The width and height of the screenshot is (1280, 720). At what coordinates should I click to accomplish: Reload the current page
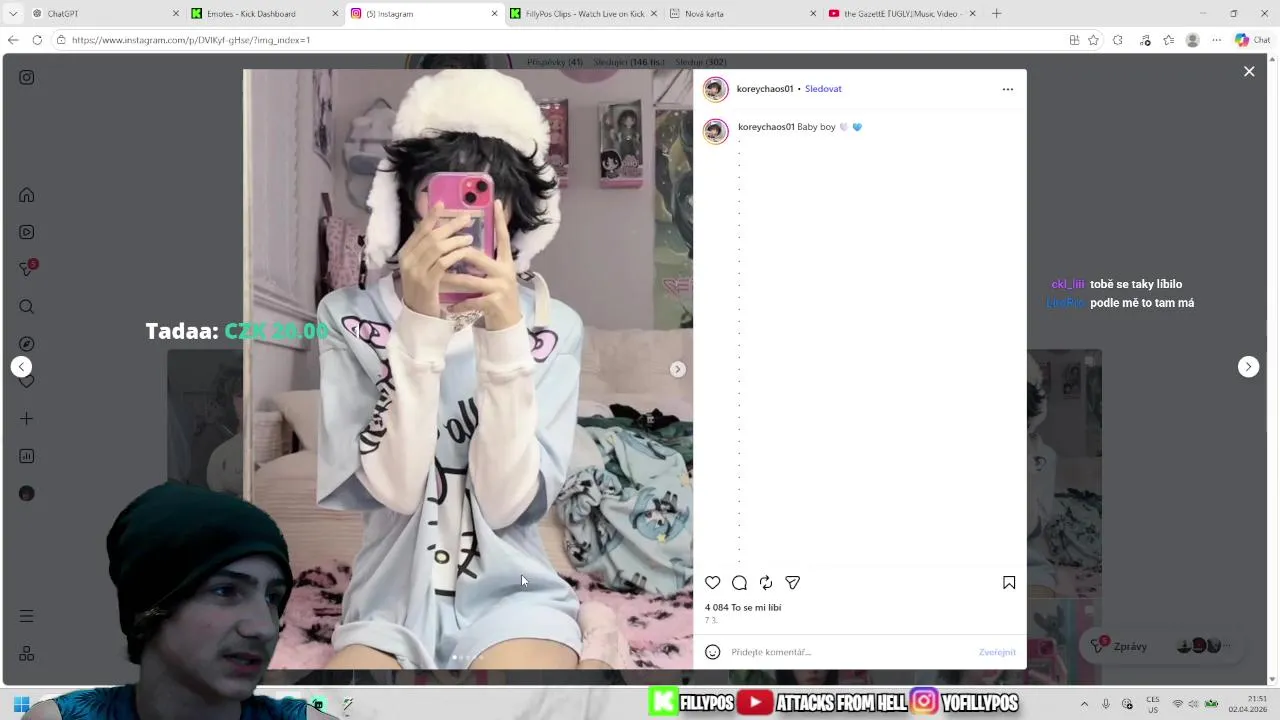pos(37,40)
